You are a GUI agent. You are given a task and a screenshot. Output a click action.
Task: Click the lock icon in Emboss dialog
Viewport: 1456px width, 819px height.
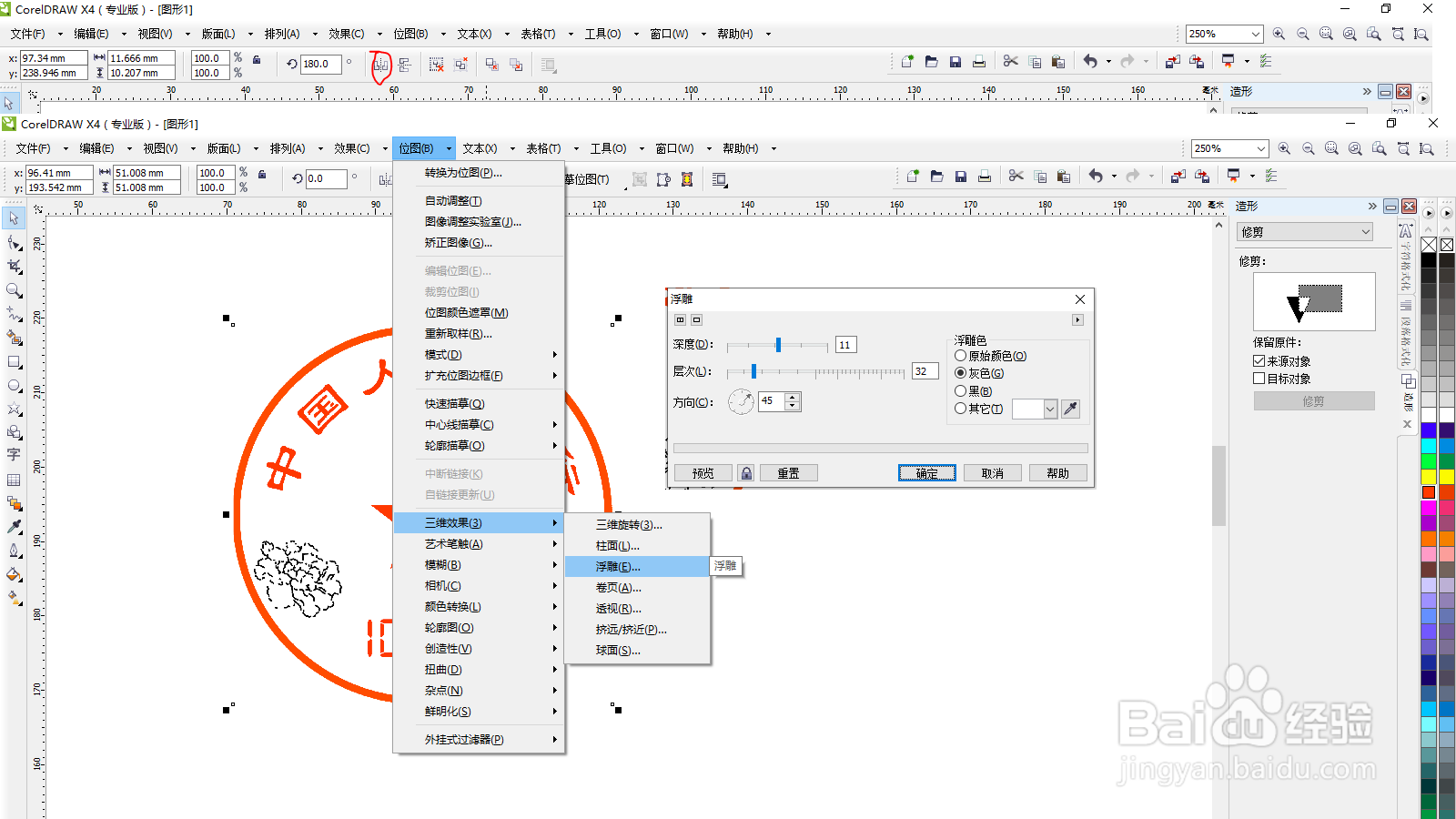746,473
